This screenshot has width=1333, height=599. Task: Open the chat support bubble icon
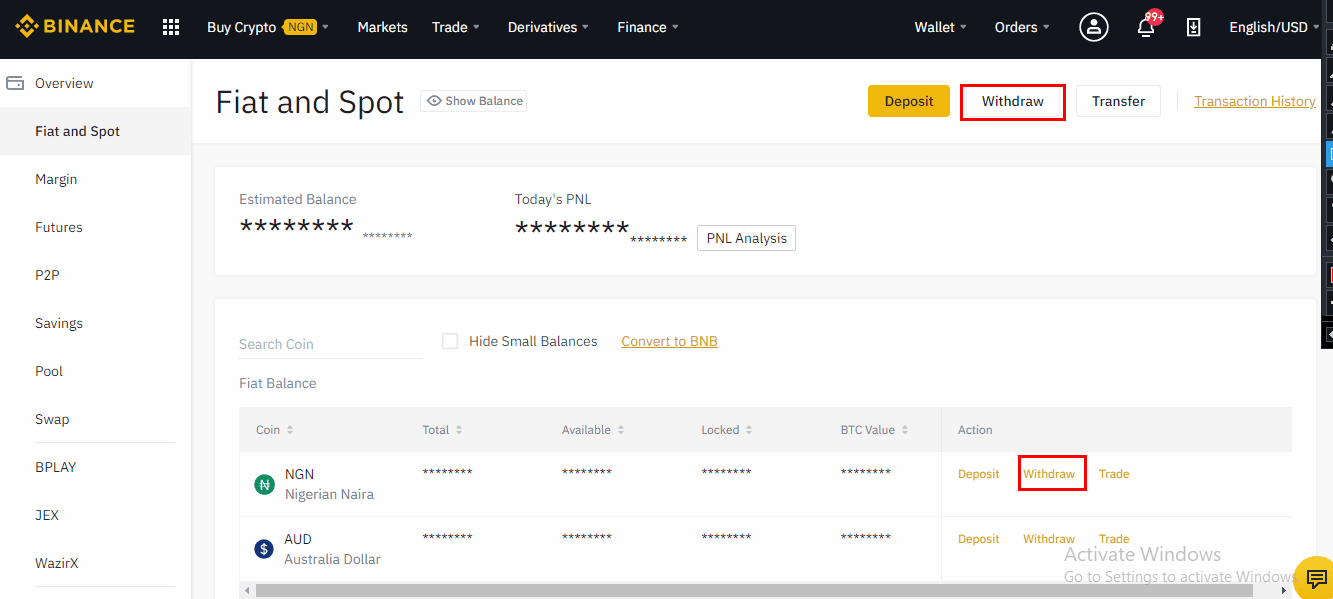point(1316,580)
